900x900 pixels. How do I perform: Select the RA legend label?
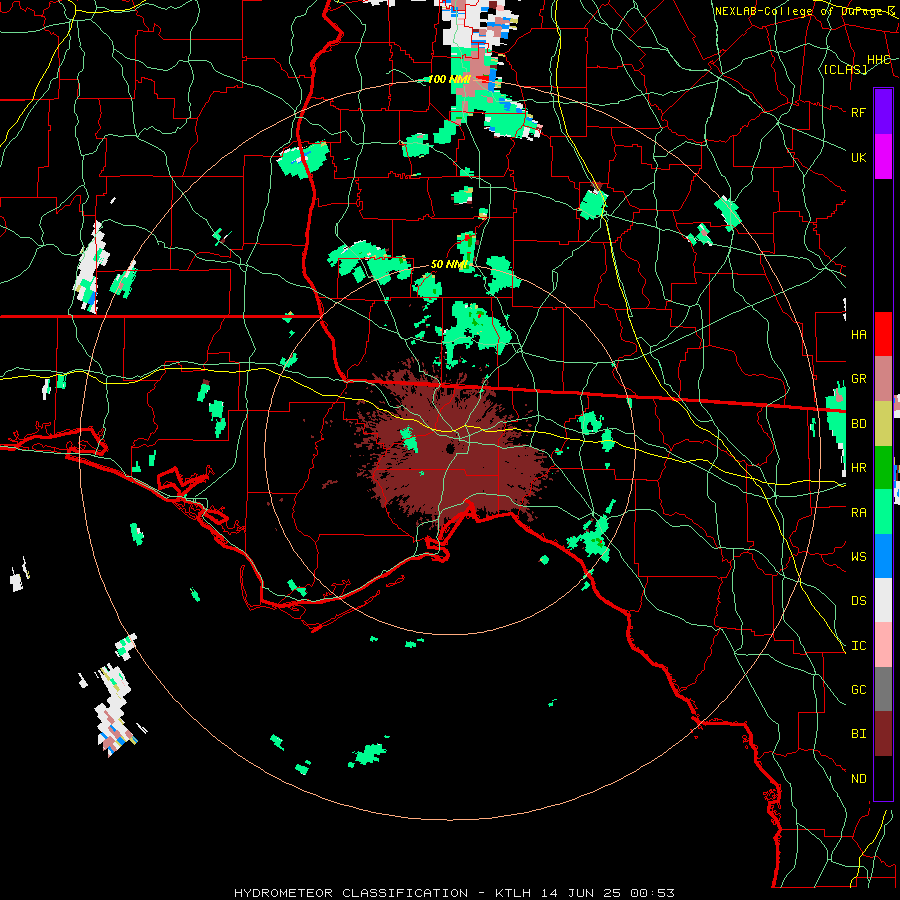[858, 512]
